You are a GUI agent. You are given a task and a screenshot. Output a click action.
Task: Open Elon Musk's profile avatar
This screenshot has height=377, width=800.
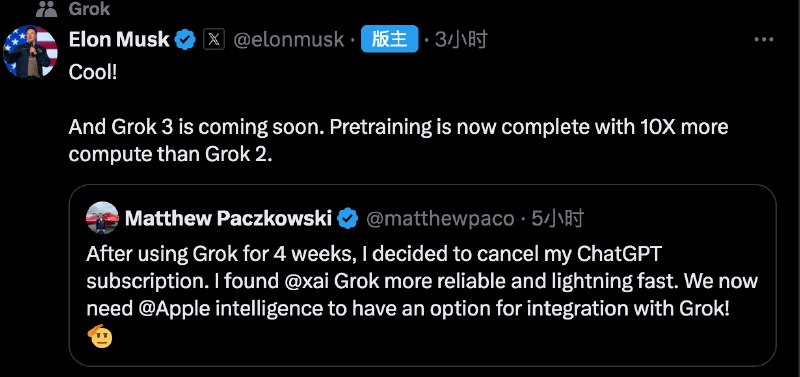click(30, 52)
